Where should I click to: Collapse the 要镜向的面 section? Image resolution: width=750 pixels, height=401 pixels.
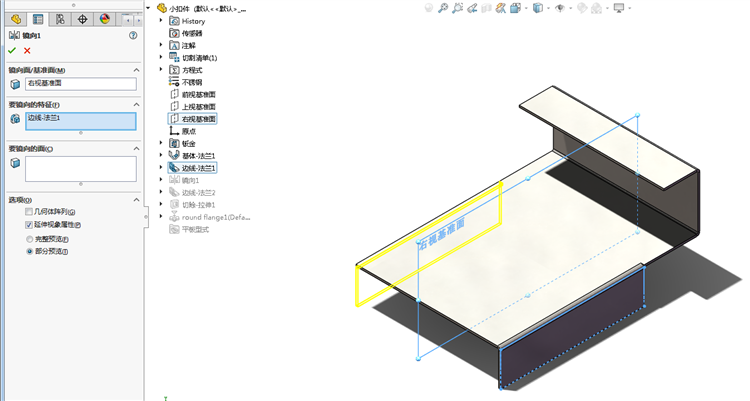click(x=136, y=149)
